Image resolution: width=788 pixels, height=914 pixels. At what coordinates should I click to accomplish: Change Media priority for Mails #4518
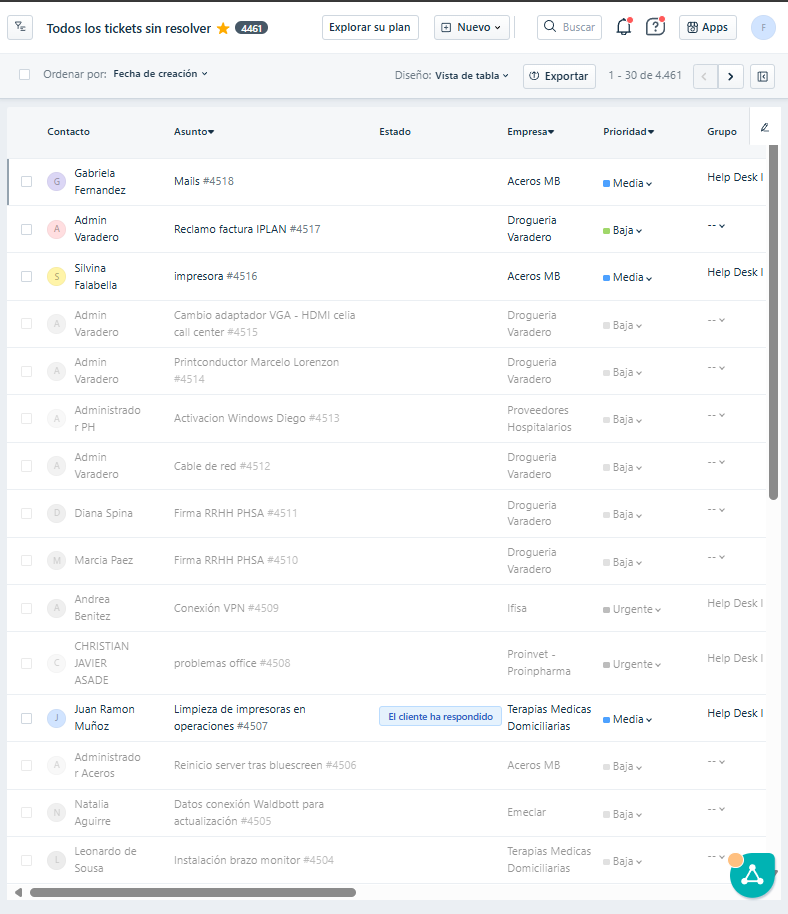(628, 183)
